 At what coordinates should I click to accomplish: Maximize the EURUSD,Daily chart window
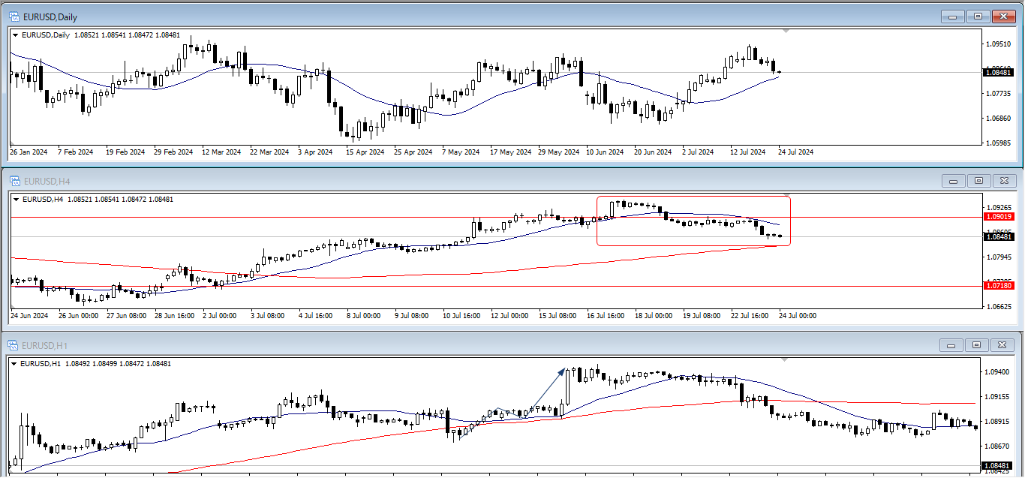[978, 16]
